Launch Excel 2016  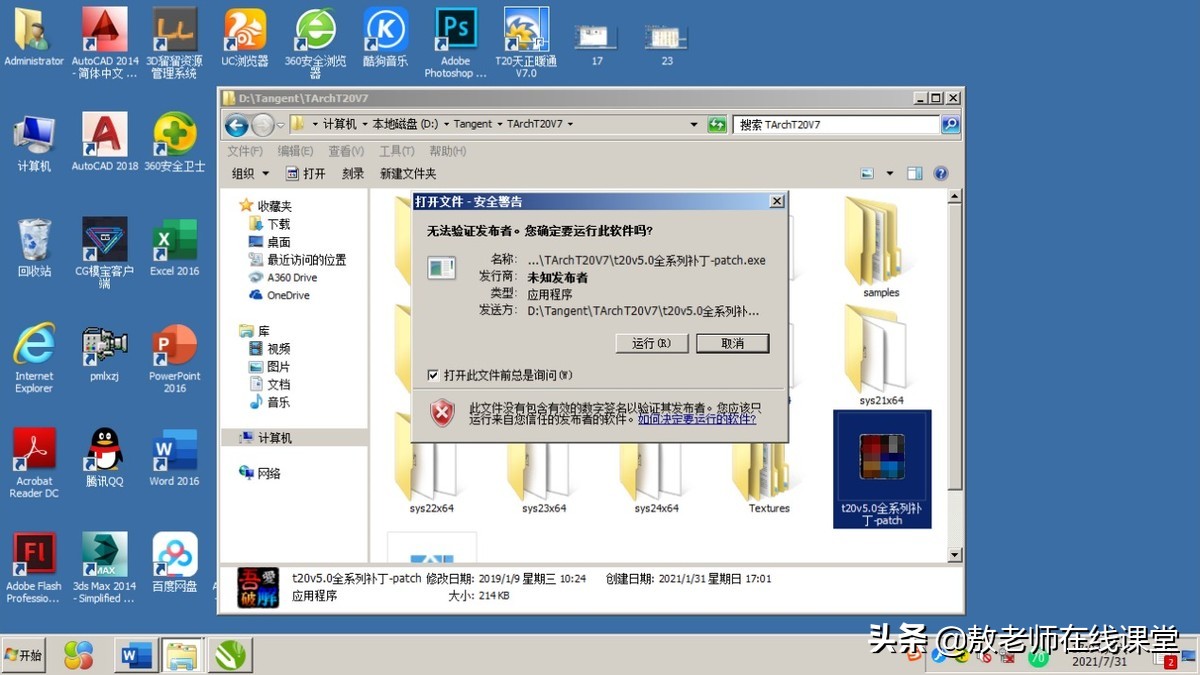point(173,240)
